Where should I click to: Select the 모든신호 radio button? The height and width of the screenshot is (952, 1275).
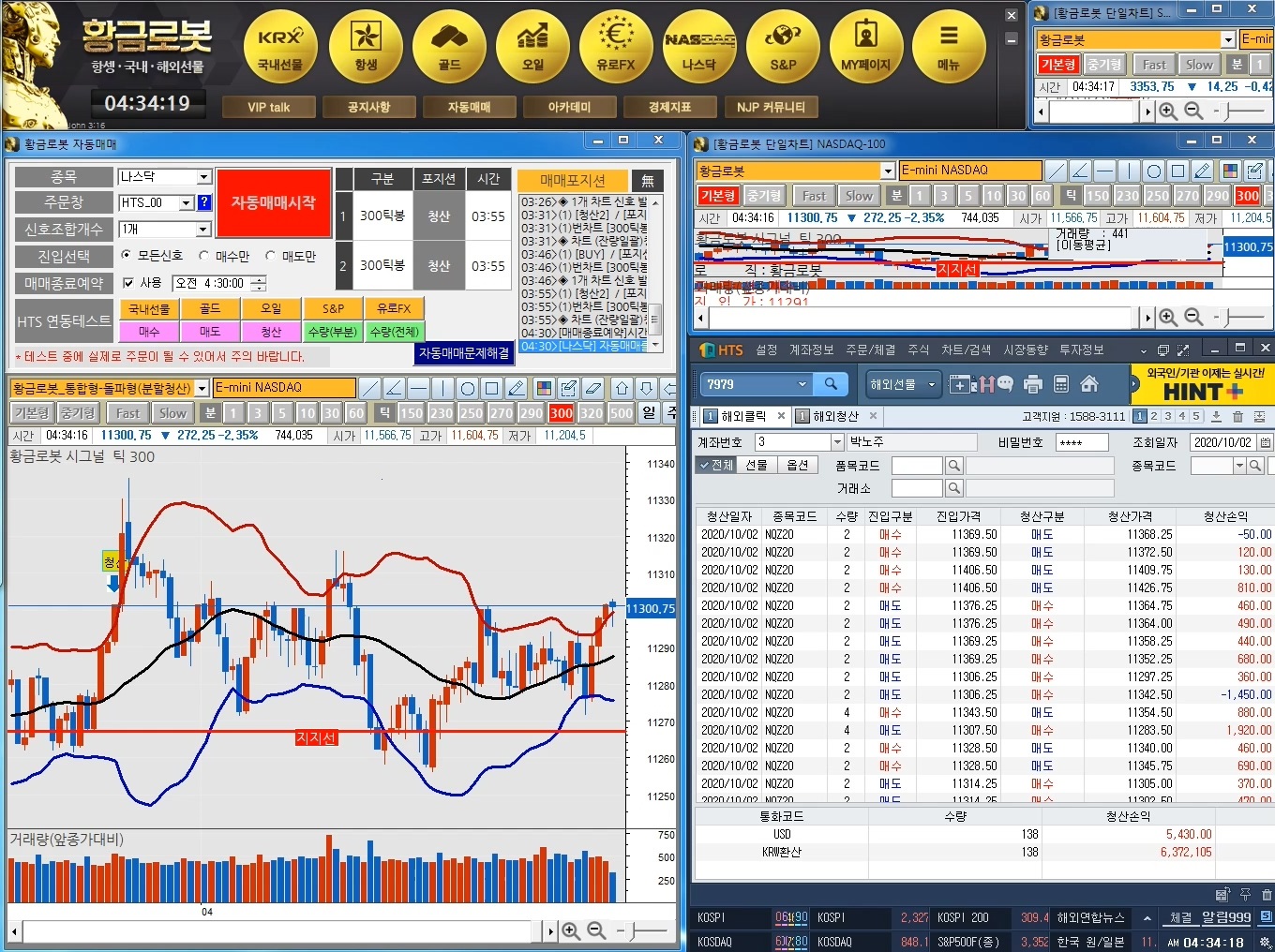point(127,255)
